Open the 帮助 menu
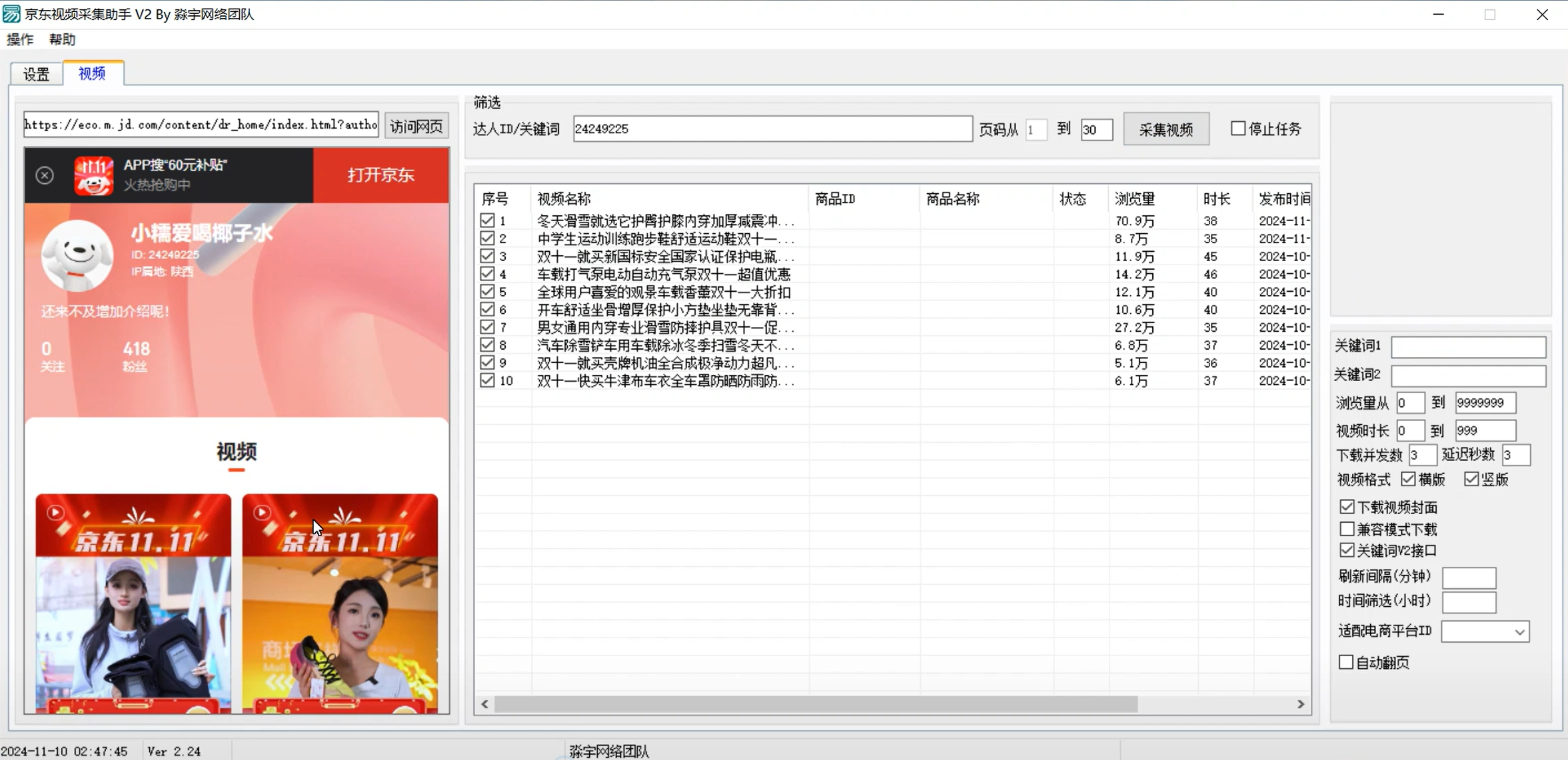The image size is (1568, 760). (62, 39)
